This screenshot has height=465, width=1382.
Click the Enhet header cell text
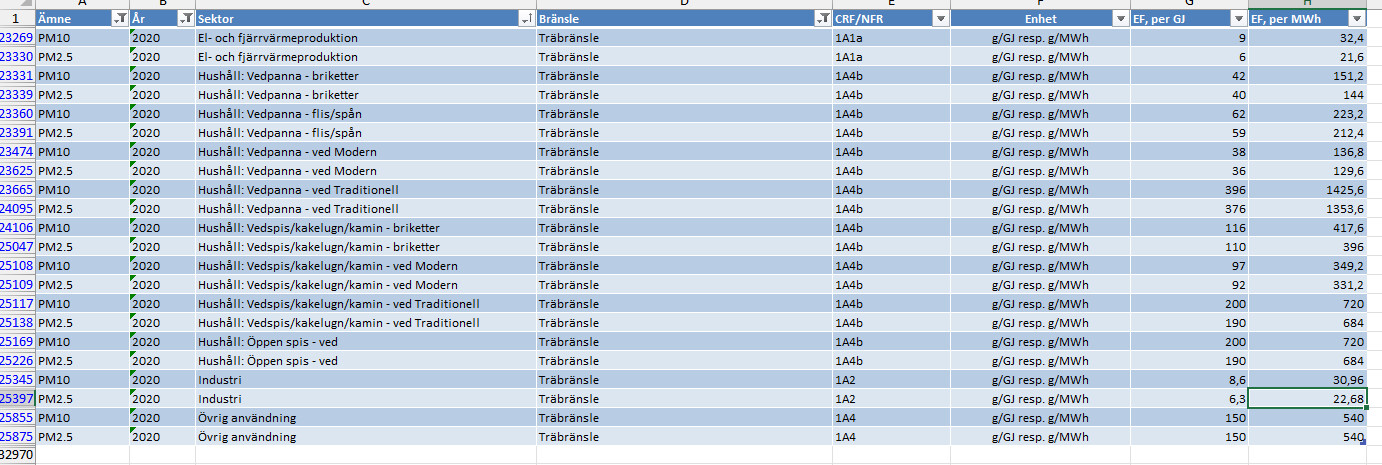pos(1039,19)
